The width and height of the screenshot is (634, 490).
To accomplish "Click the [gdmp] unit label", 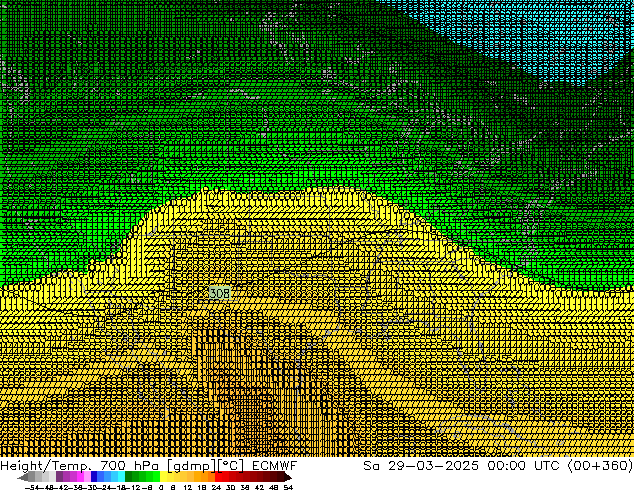I will pyautogui.click(x=191, y=466).
